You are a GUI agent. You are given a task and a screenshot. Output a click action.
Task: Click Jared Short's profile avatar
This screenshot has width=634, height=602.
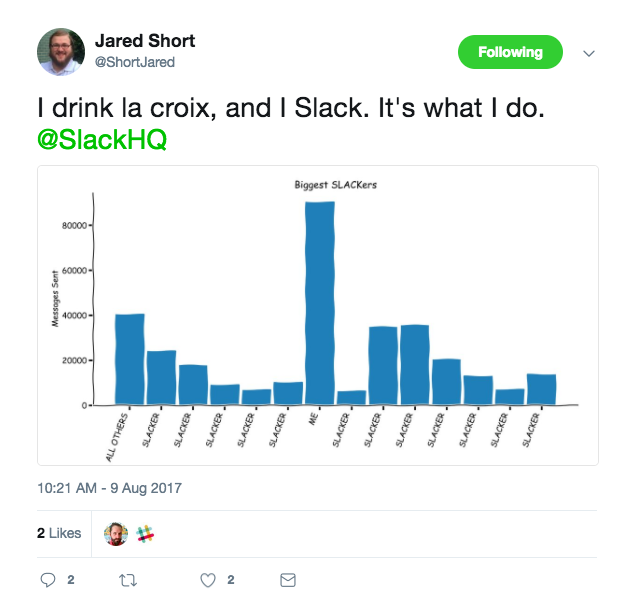point(61,51)
